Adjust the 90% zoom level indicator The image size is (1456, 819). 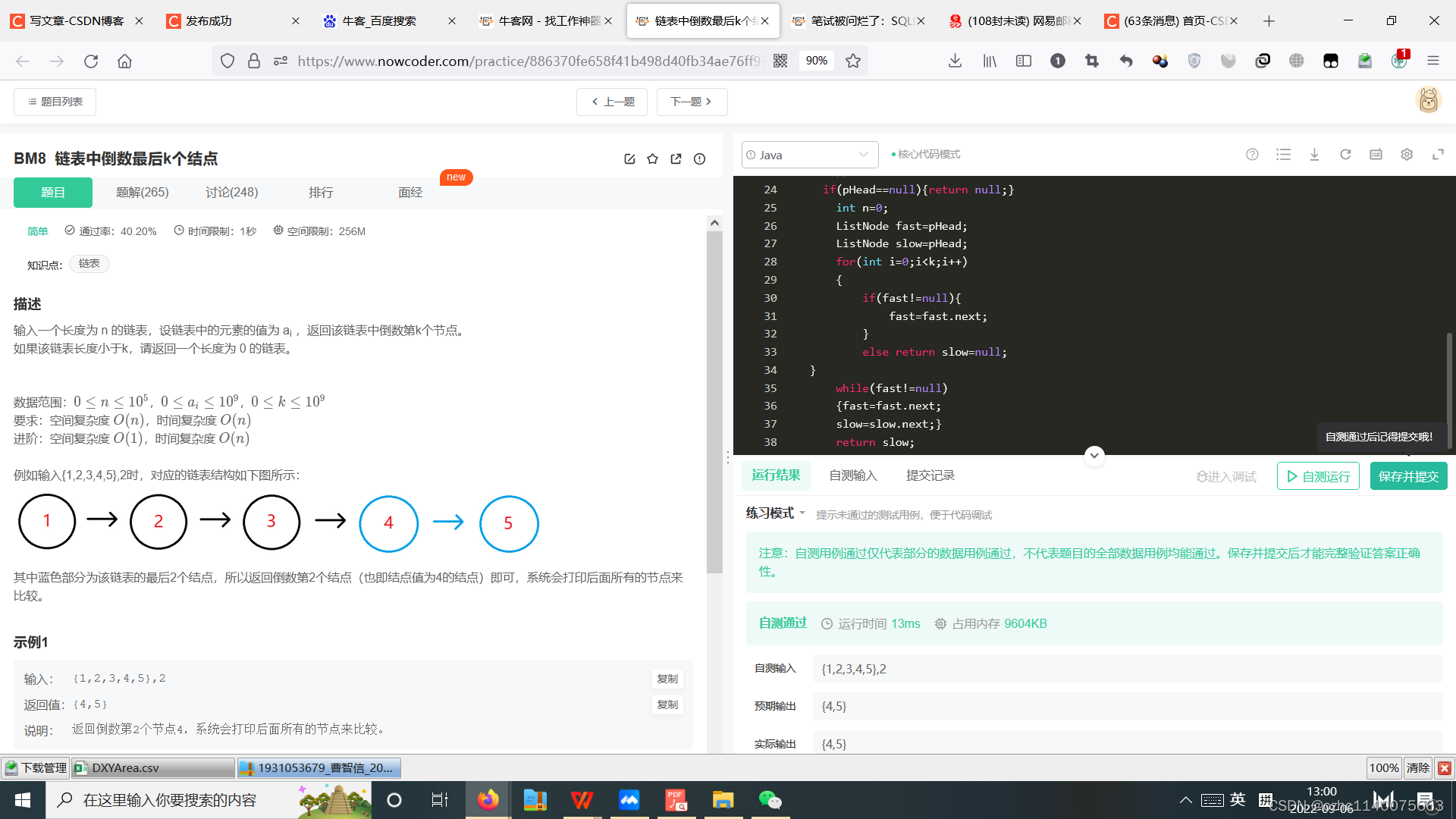[816, 61]
